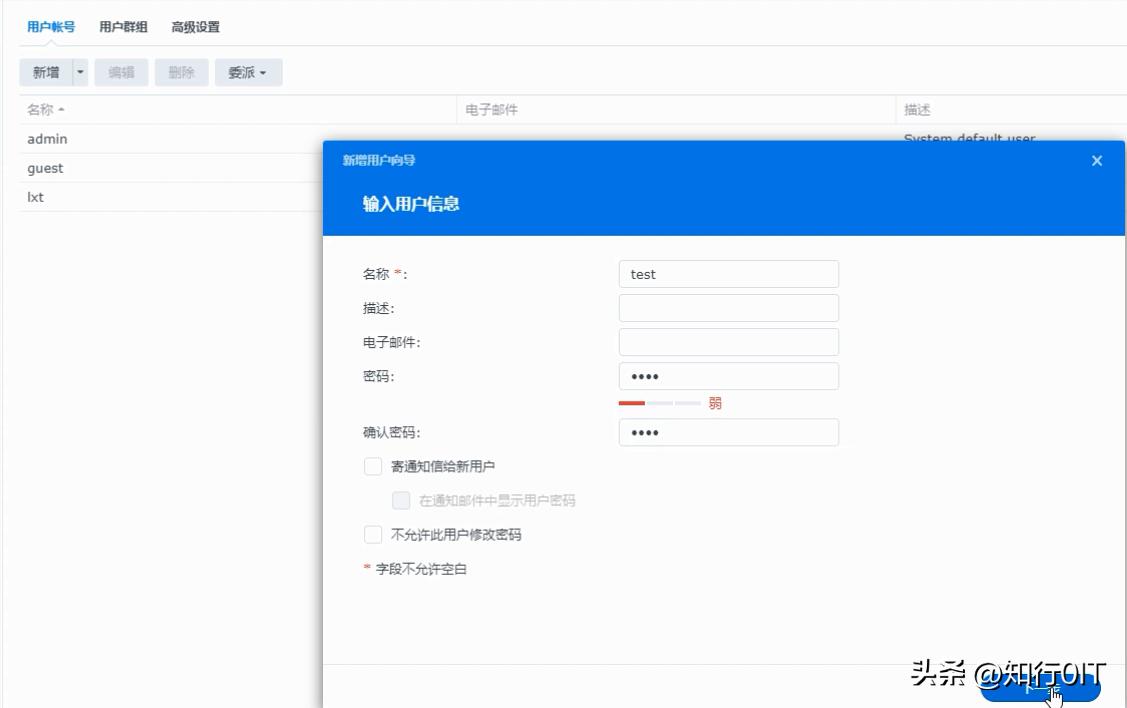
Task: Click the 删除 button
Action: coord(181,72)
